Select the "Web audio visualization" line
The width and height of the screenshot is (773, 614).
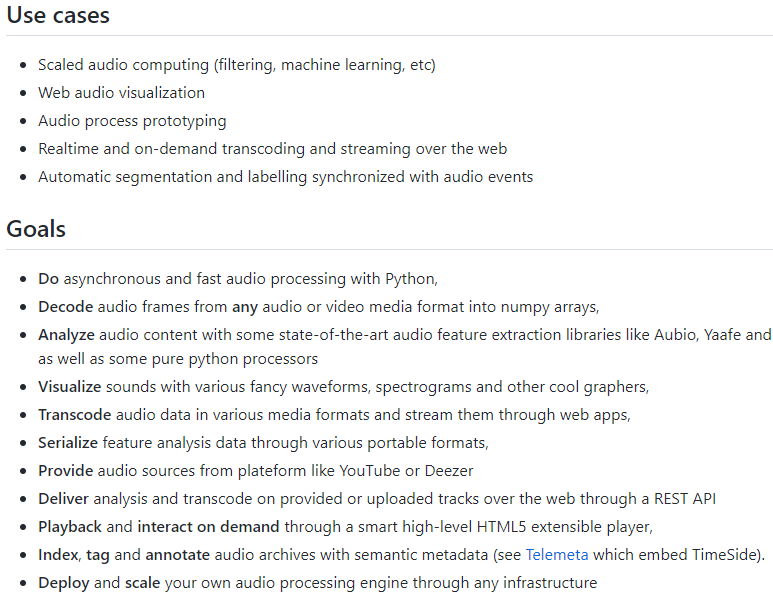click(121, 93)
